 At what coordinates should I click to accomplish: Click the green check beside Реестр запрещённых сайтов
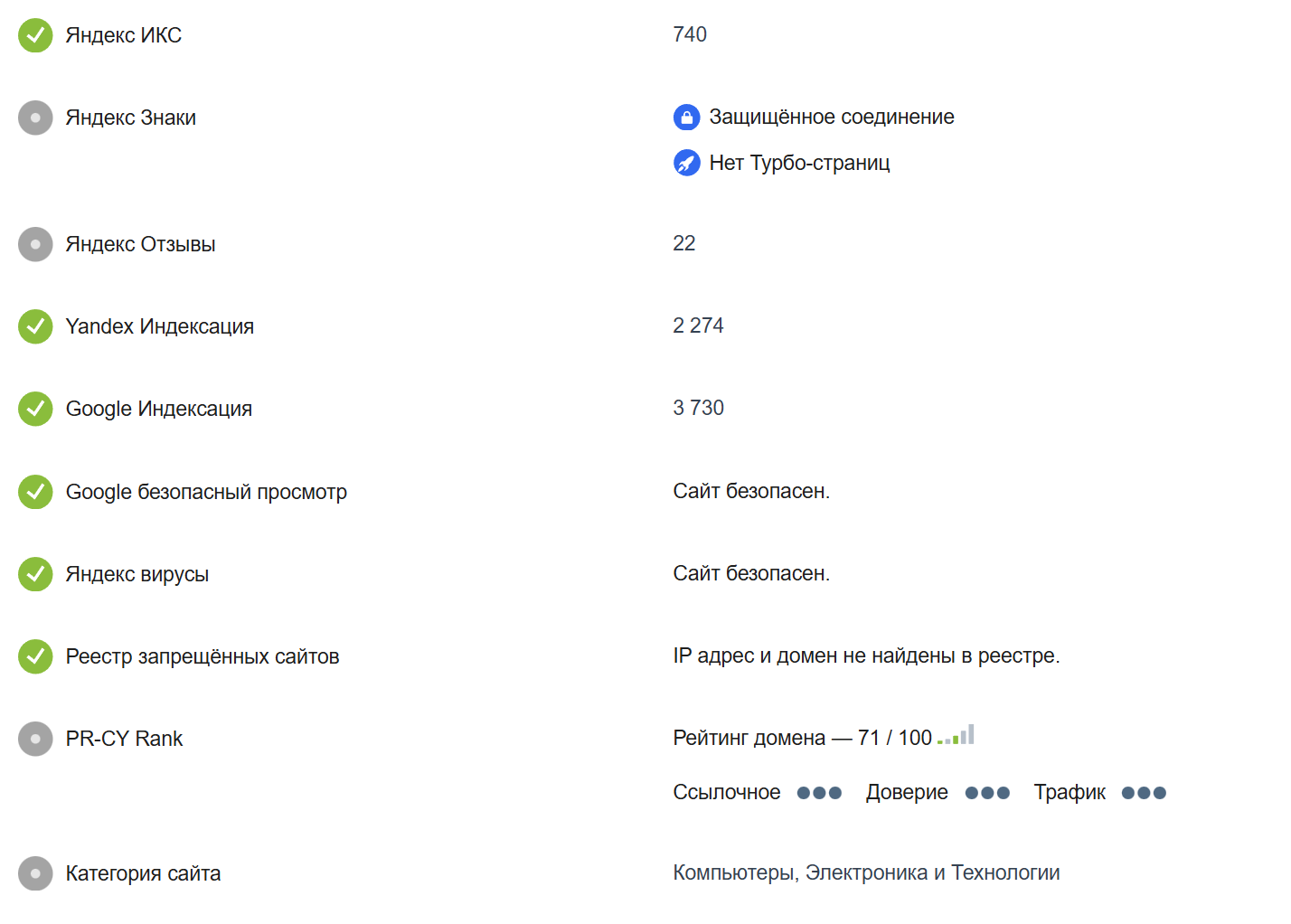35,656
